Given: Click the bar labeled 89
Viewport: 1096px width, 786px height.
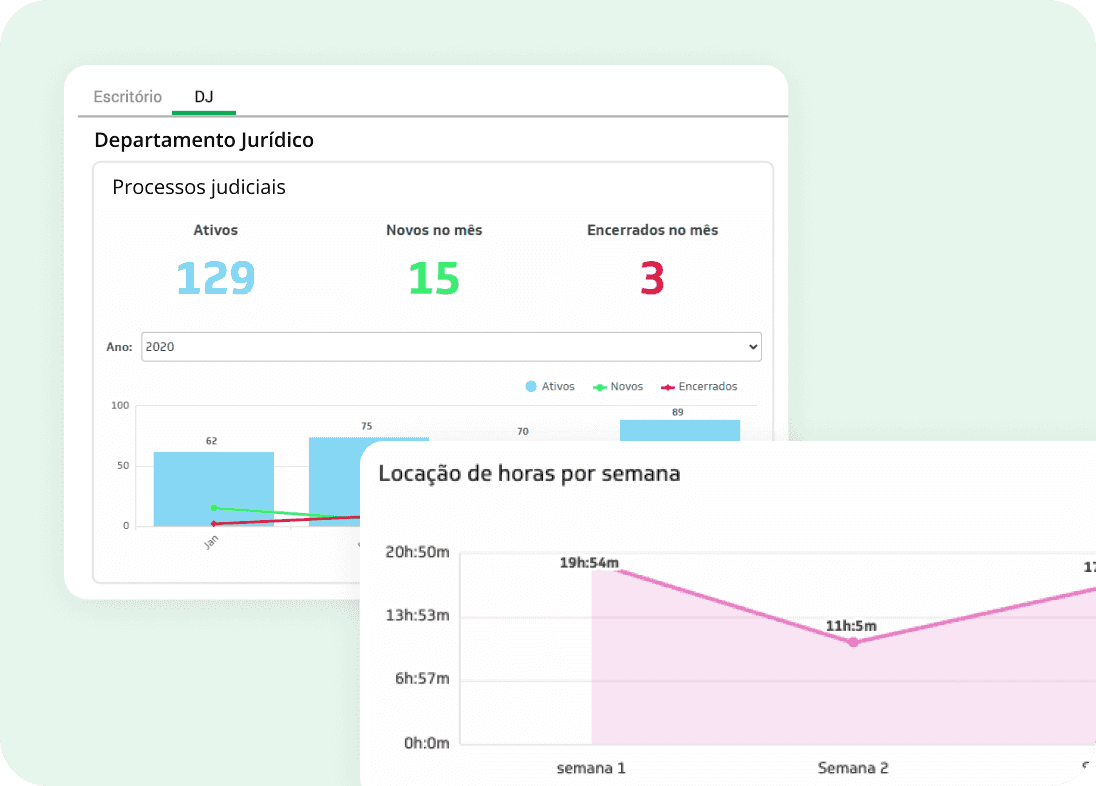Looking at the screenshot, I should (679, 430).
